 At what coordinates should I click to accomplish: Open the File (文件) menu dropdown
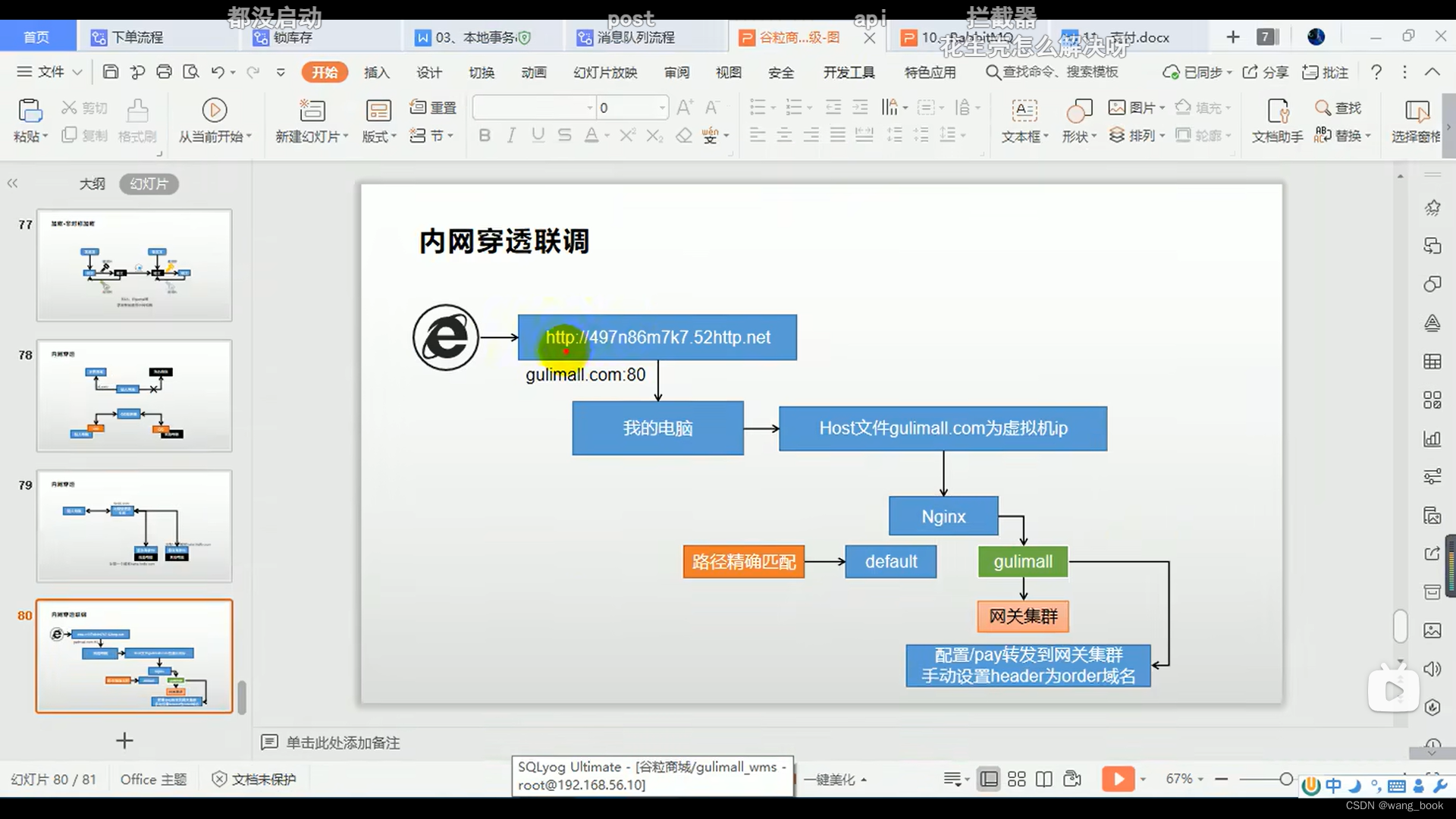coord(50,72)
